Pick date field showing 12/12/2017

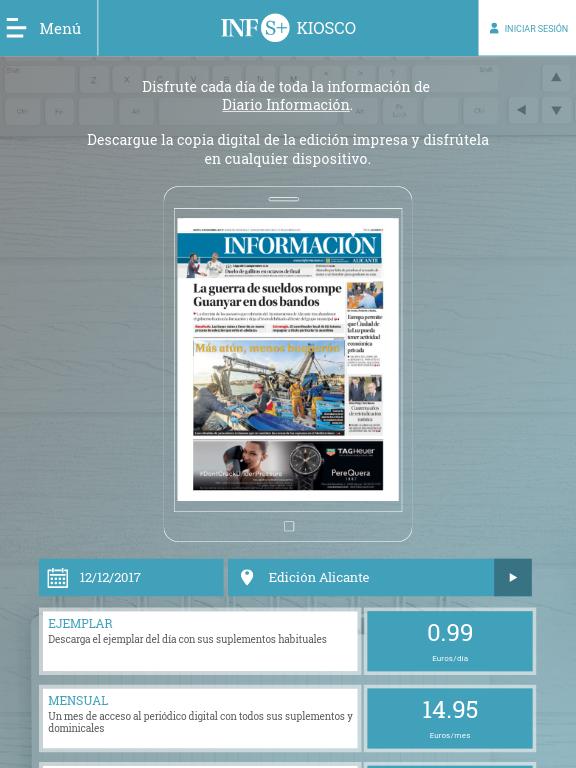click(131, 577)
